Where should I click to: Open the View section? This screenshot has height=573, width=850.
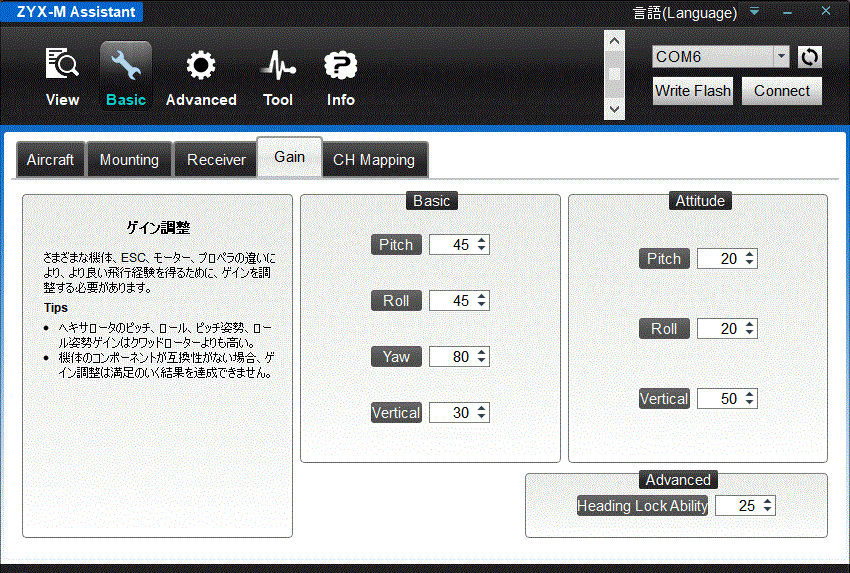[x=62, y=76]
